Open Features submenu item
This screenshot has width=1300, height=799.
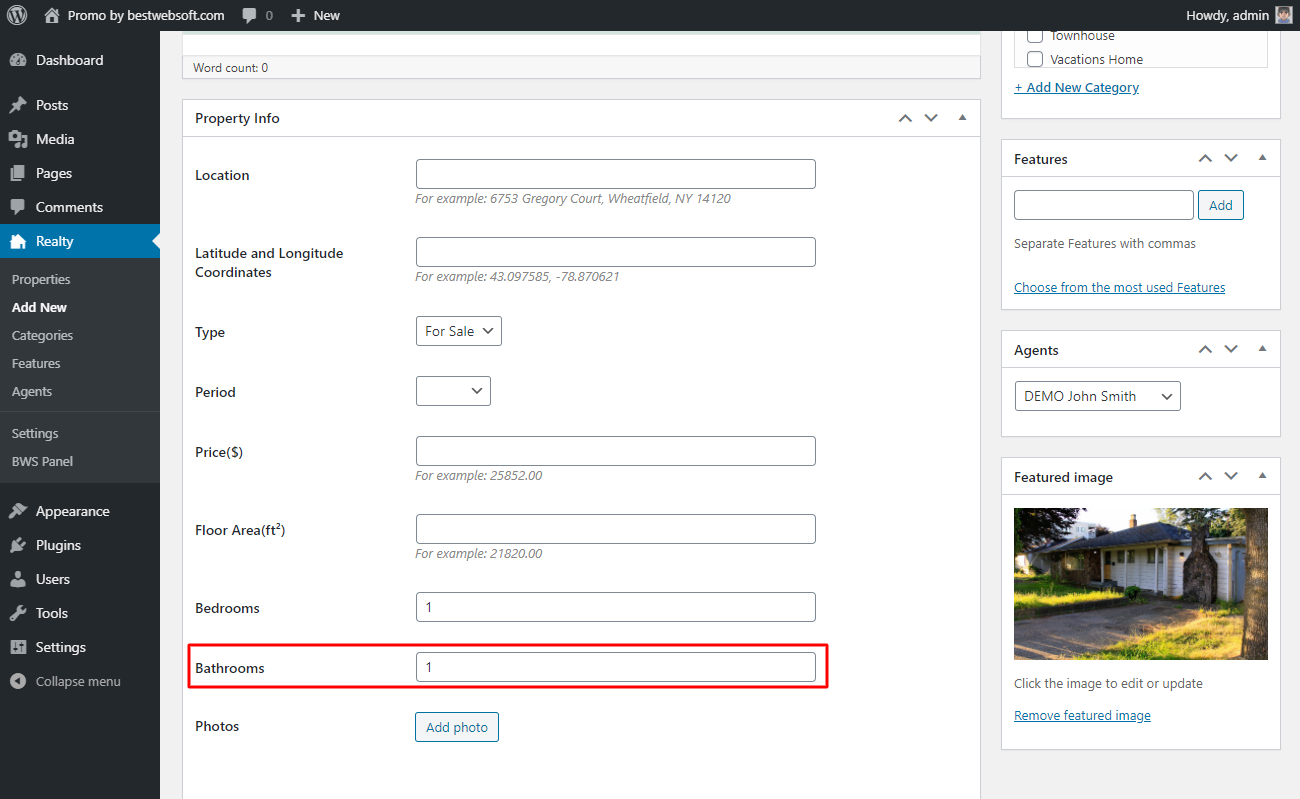click(36, 363)
